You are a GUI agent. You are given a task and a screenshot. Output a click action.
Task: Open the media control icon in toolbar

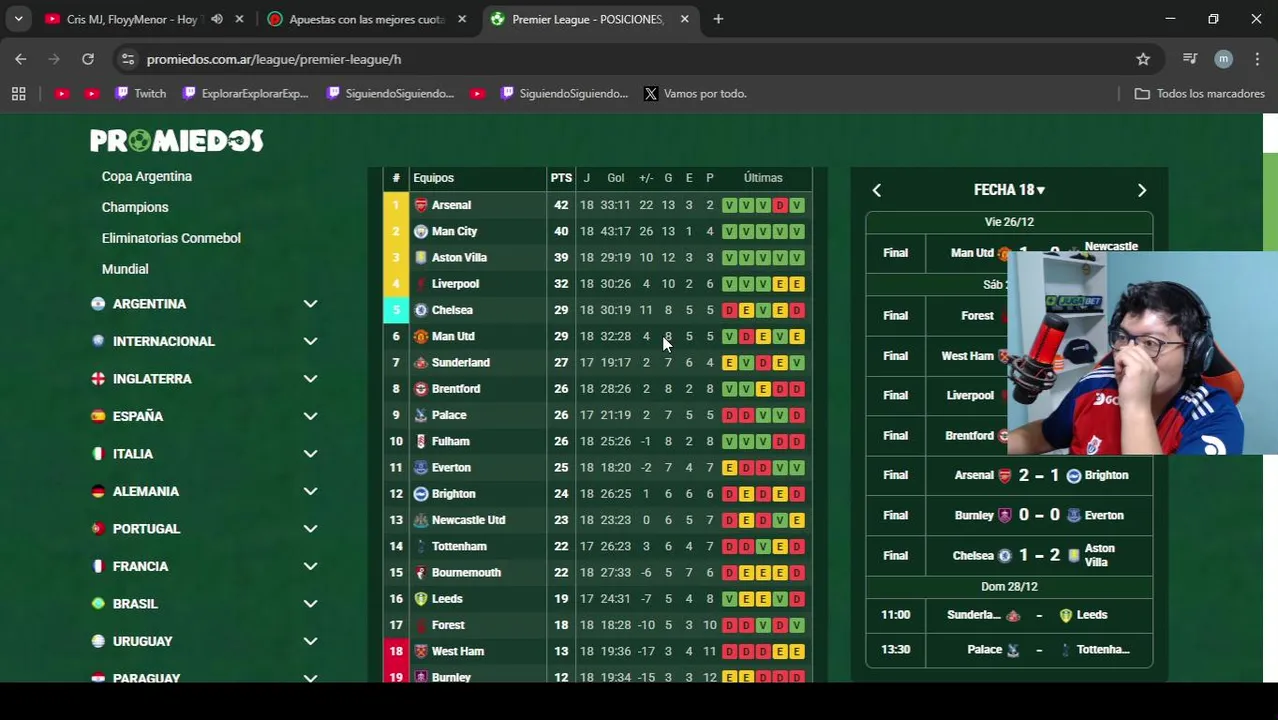(1190, 59)
